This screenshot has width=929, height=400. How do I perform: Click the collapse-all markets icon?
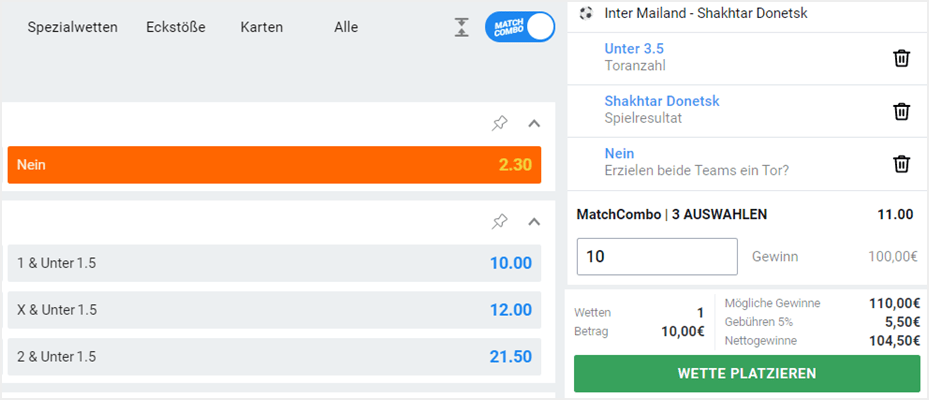[461, 28]
